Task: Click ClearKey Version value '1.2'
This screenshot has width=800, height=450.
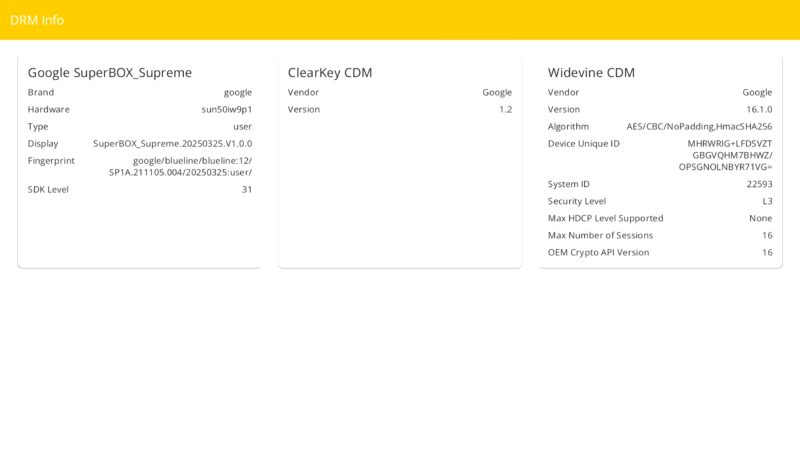Action: (506, 109)
